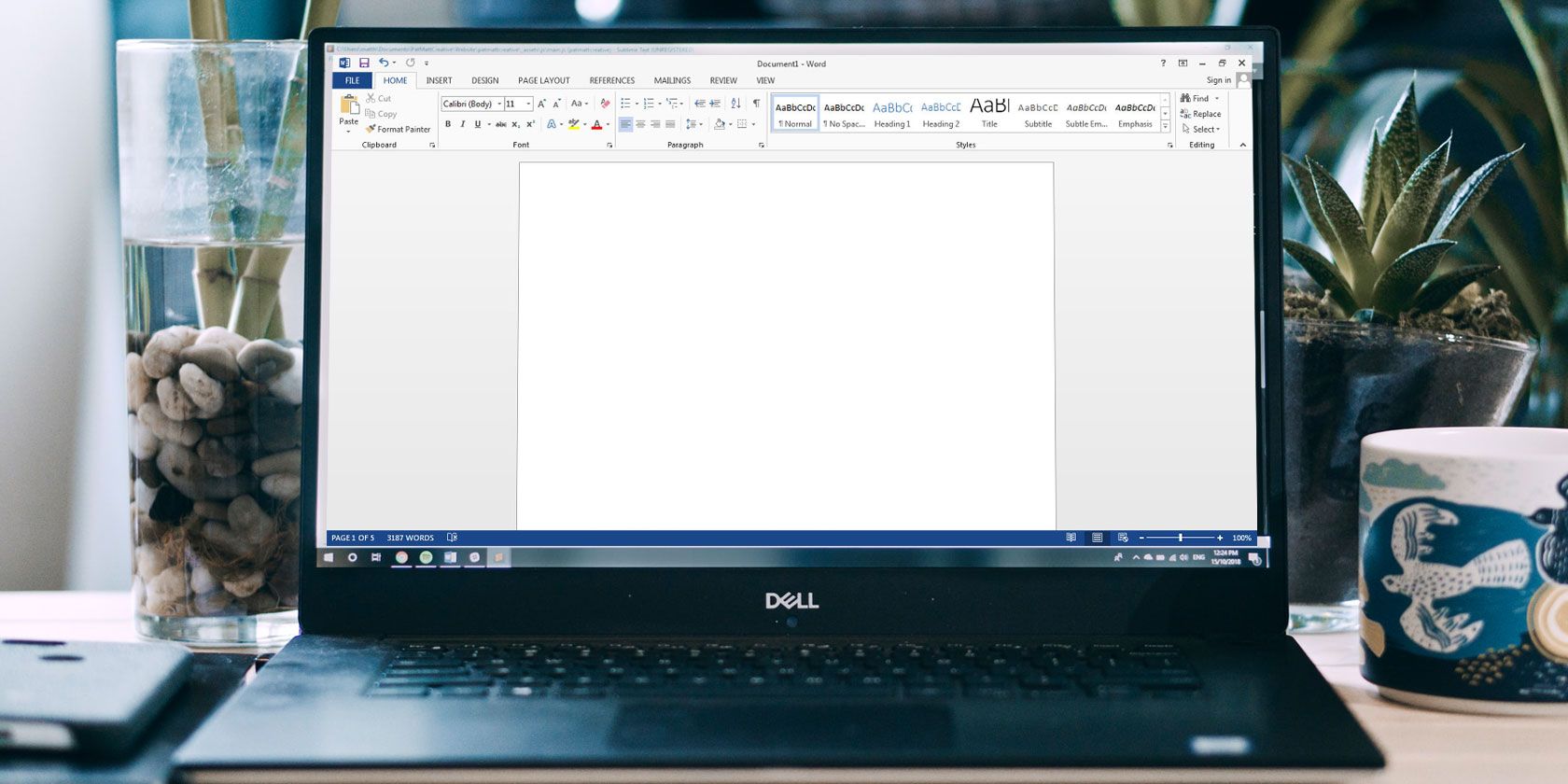Click the Replace tool in Editing group
The image size is (1568, 784).
[x=1200, y=114]
